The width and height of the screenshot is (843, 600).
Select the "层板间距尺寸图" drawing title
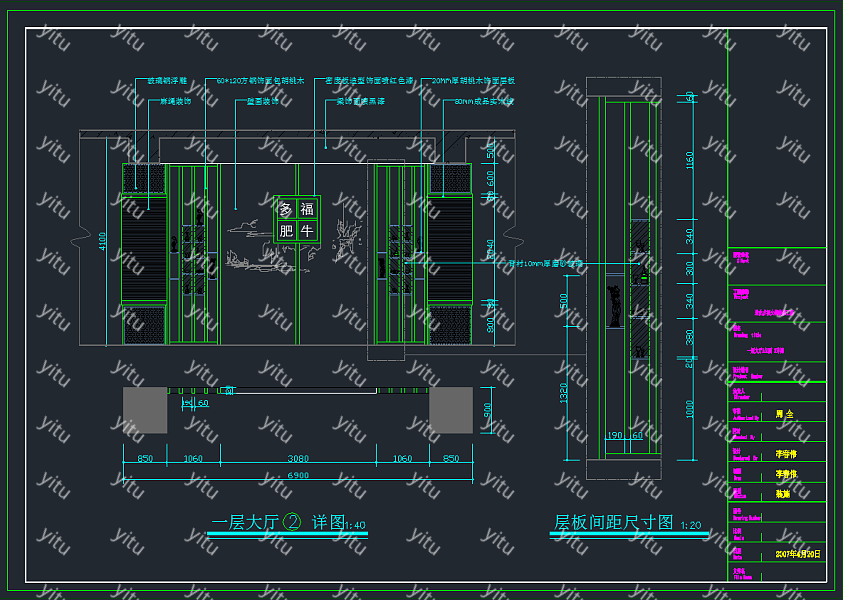point(614,522)
